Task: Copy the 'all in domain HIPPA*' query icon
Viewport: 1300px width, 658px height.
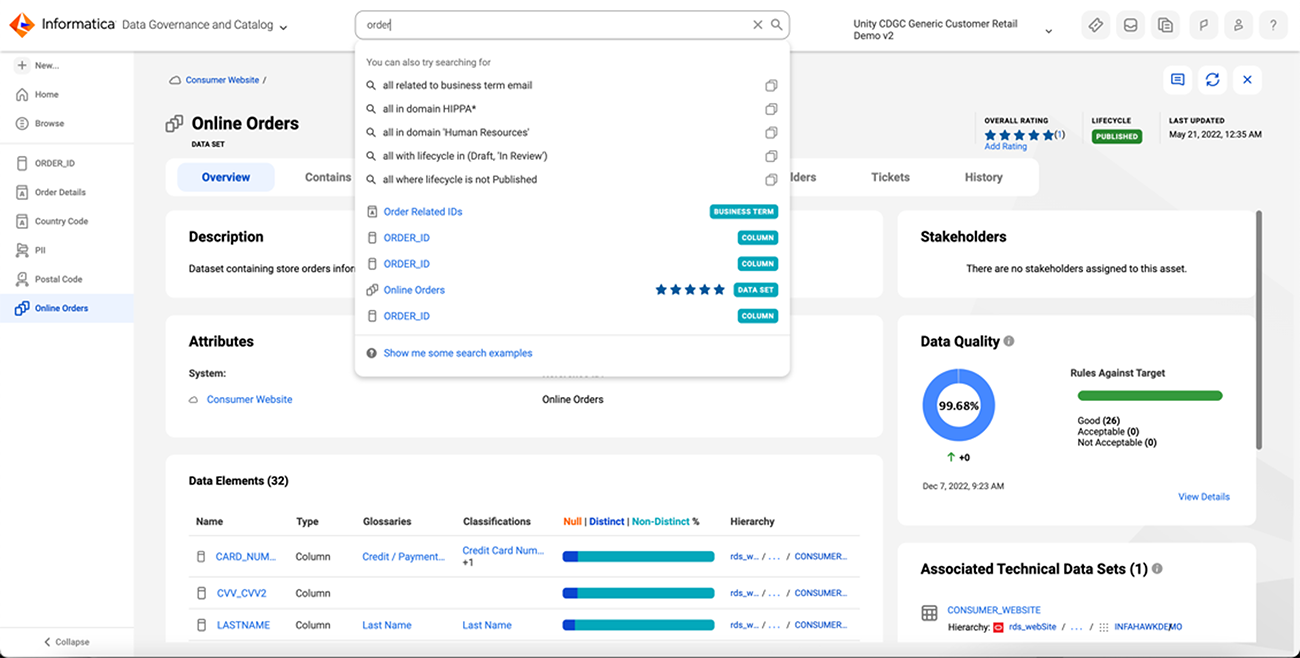Action: point(771,109)
